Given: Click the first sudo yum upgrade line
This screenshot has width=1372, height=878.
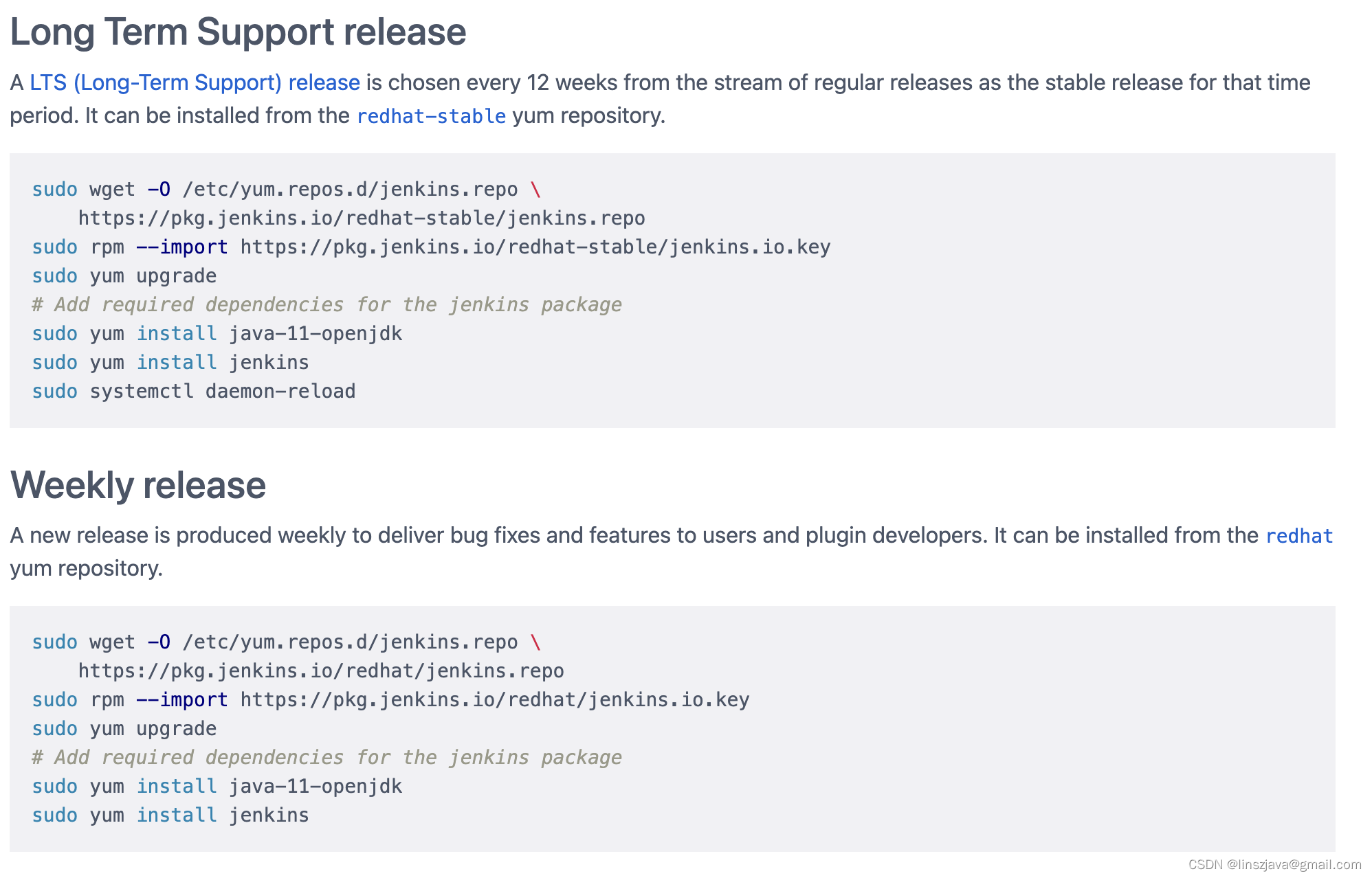Looking at the screenshot, I should click(124, 276).
